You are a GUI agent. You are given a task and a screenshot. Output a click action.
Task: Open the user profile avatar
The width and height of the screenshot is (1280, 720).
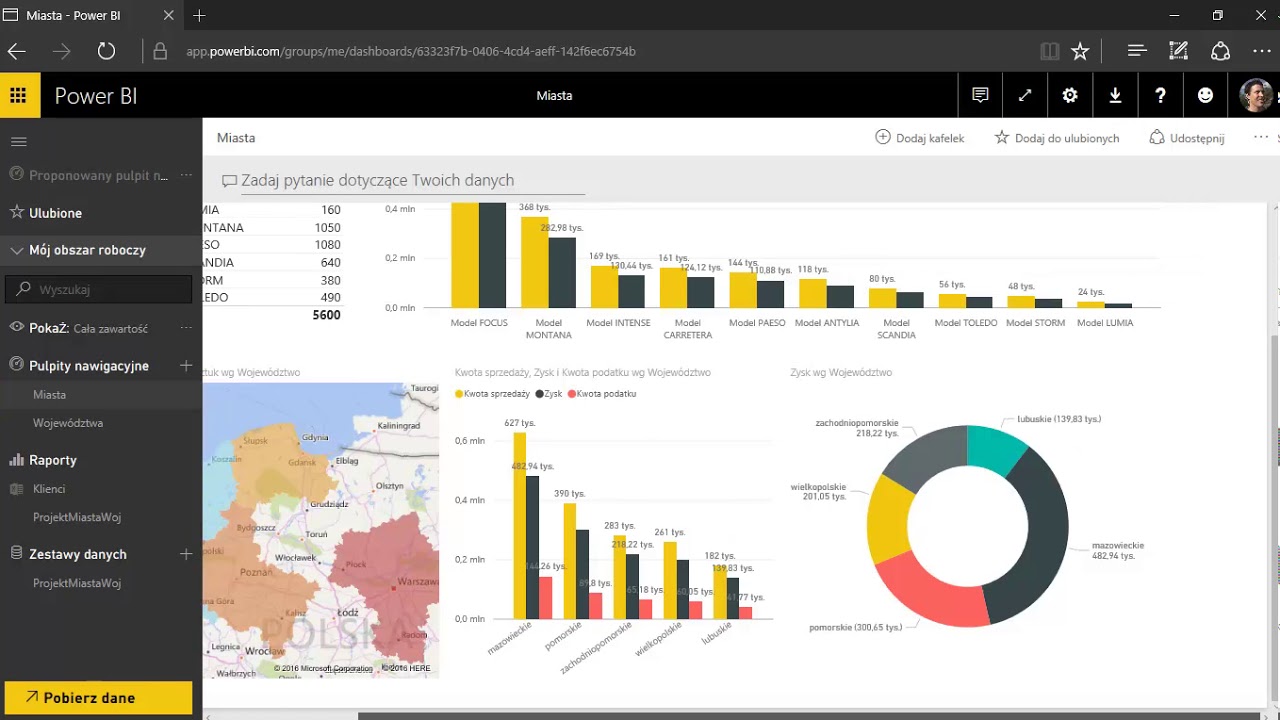(1256, 96)
